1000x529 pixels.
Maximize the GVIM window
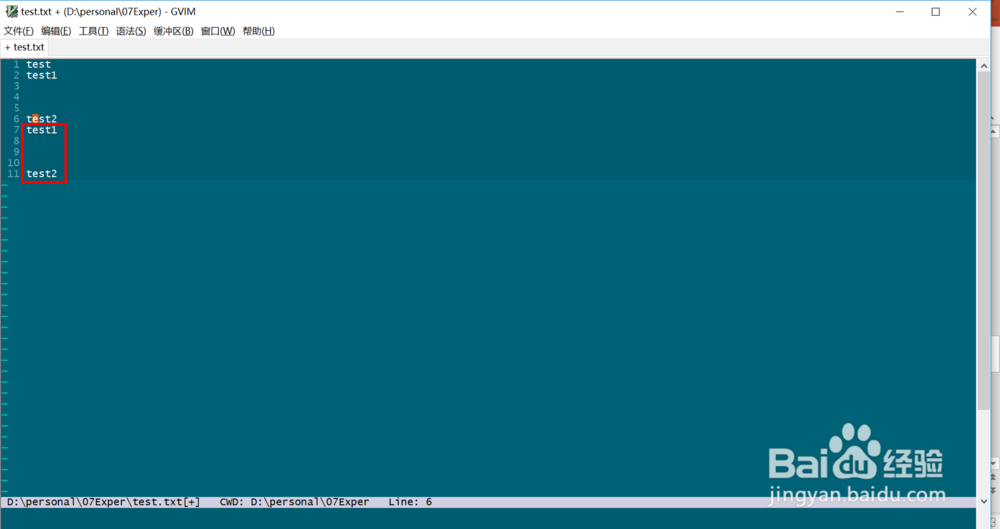[936, 11]
